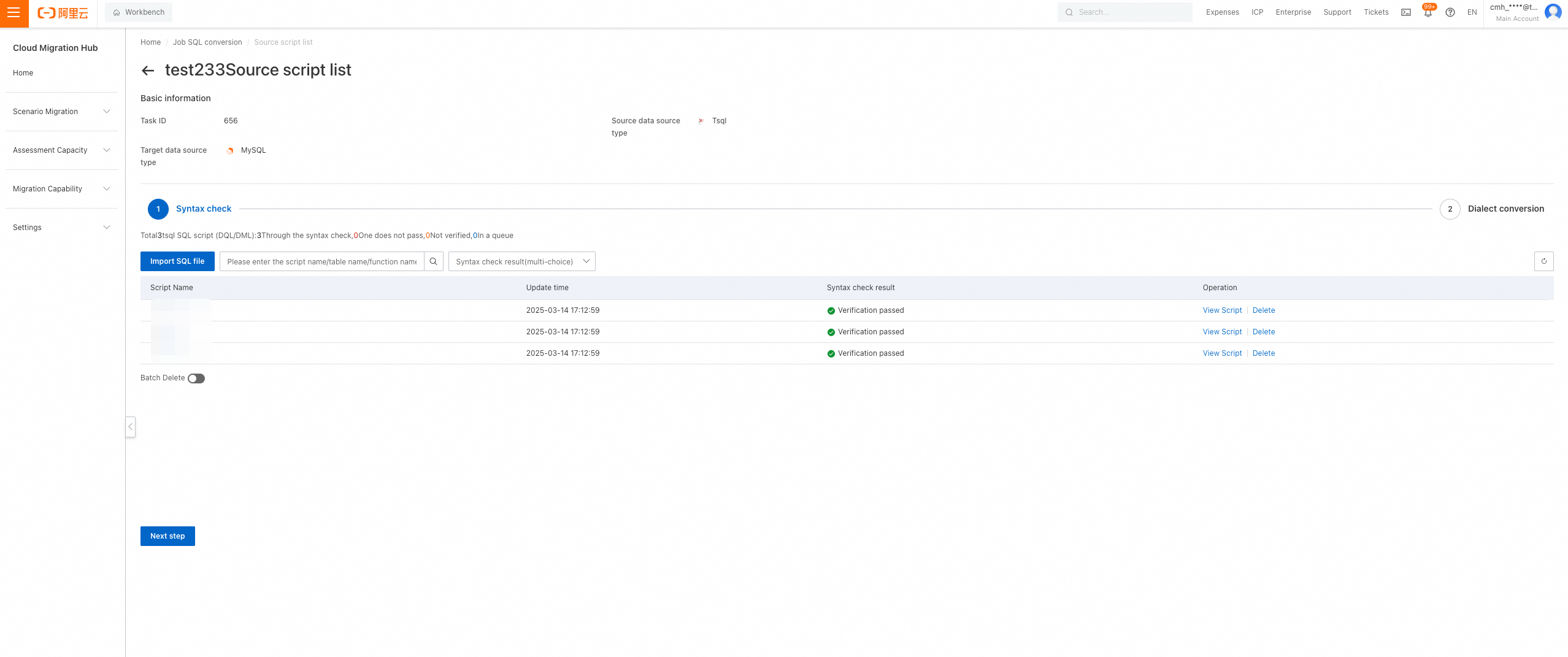
Task: Click the Next step button
Action: 167,536
